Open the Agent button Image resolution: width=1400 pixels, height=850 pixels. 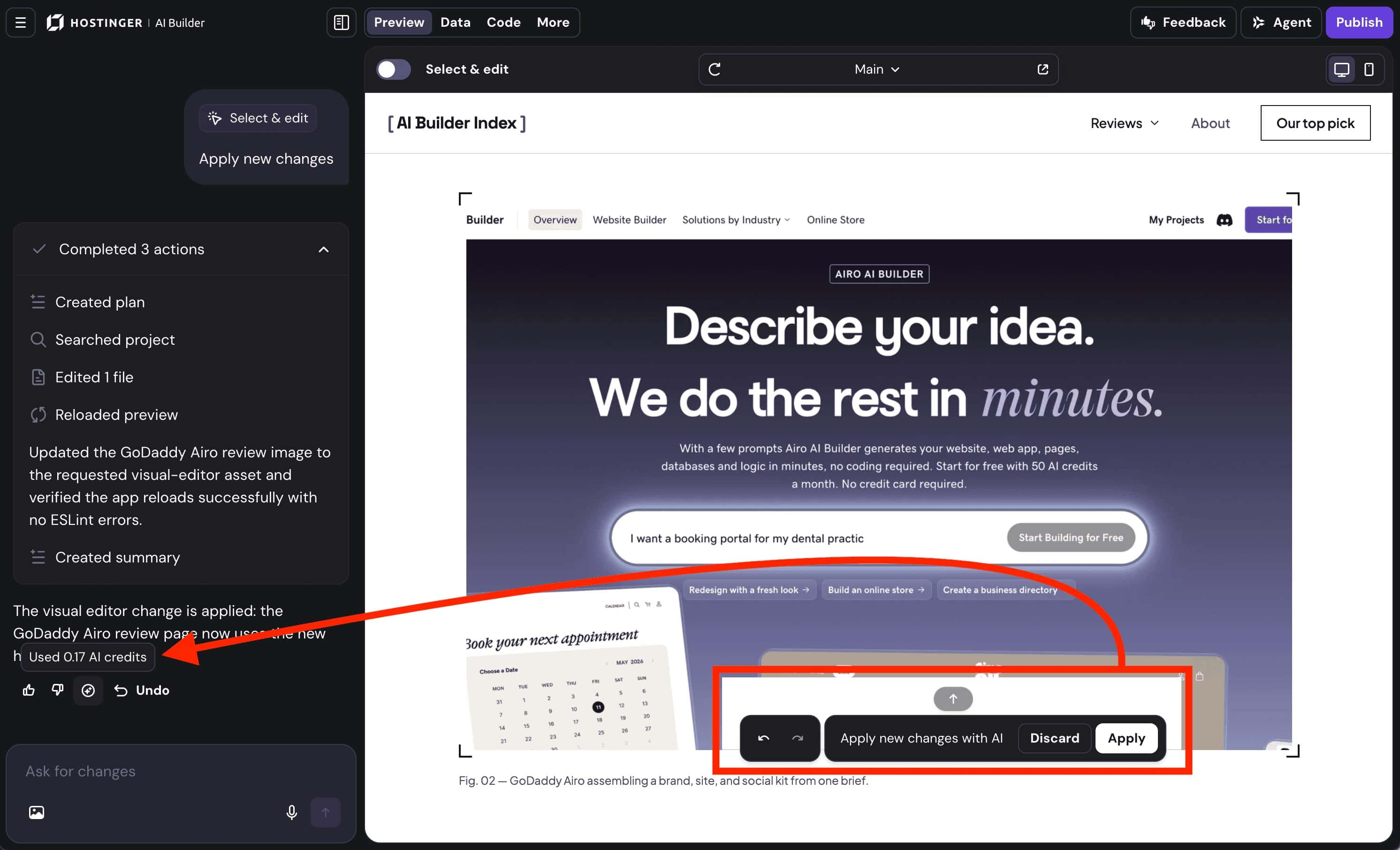1281,22
